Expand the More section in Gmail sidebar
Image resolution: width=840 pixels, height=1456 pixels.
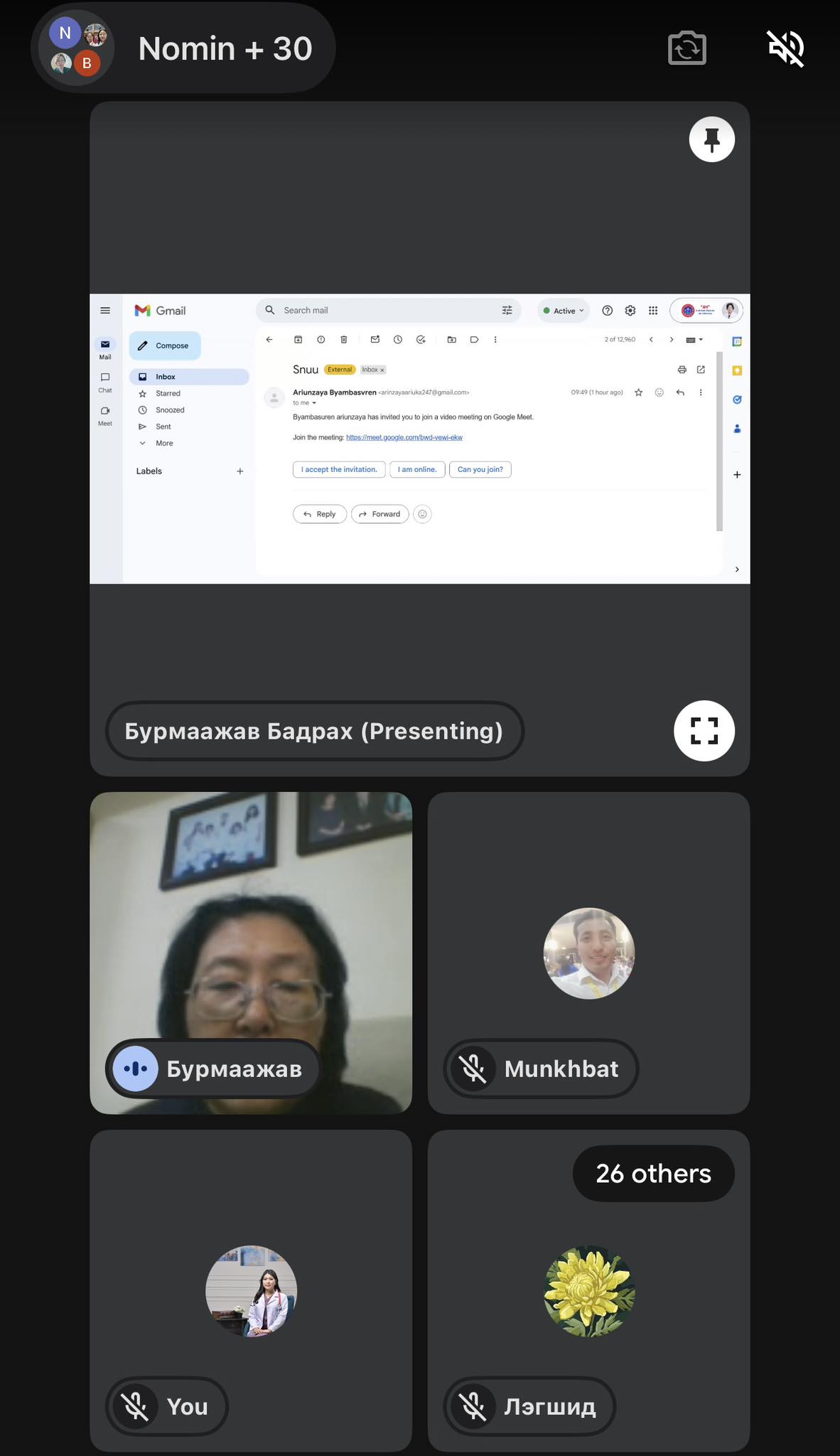pyautogui.click(x=163, y=443)
